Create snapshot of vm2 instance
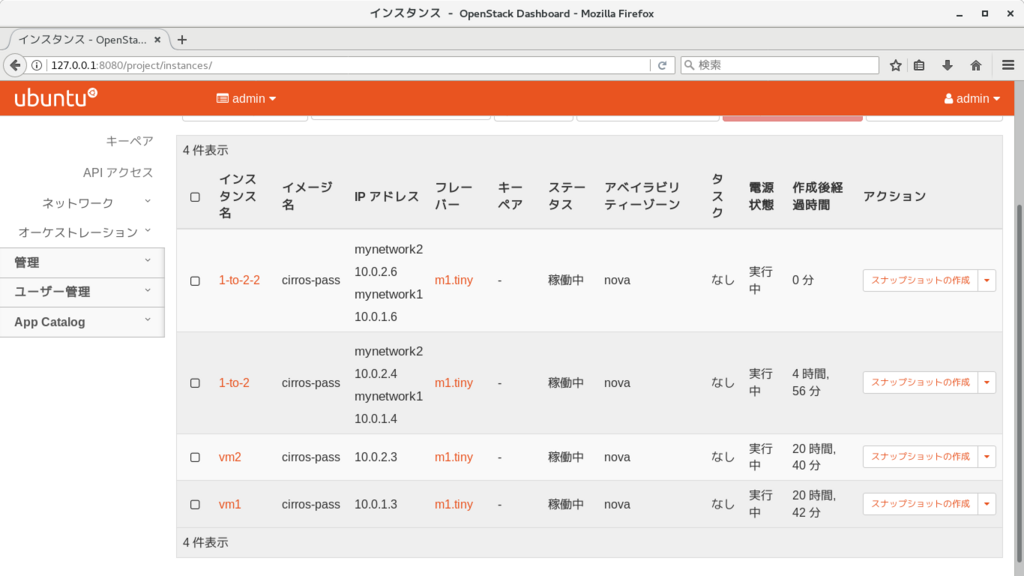1024x576 pixels. click(920, 456)
